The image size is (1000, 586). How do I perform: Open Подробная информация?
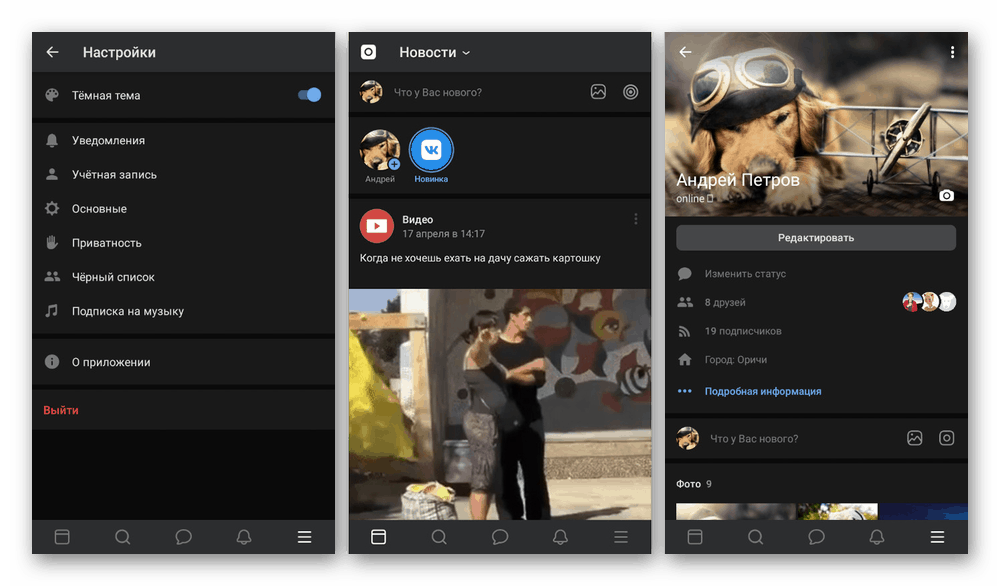pyautogui.click(x=763, y=392)
